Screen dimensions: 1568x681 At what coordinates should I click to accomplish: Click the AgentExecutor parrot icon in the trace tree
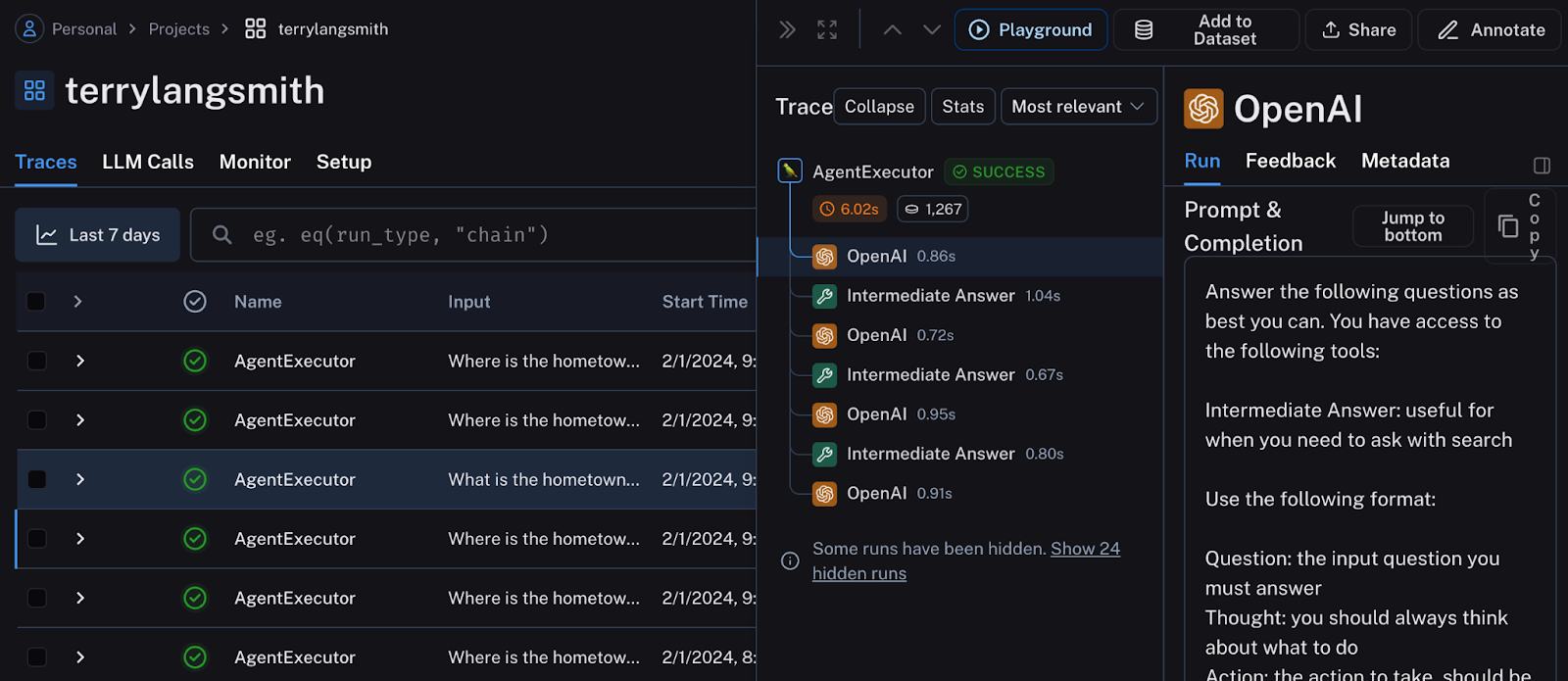coord(790,170)
